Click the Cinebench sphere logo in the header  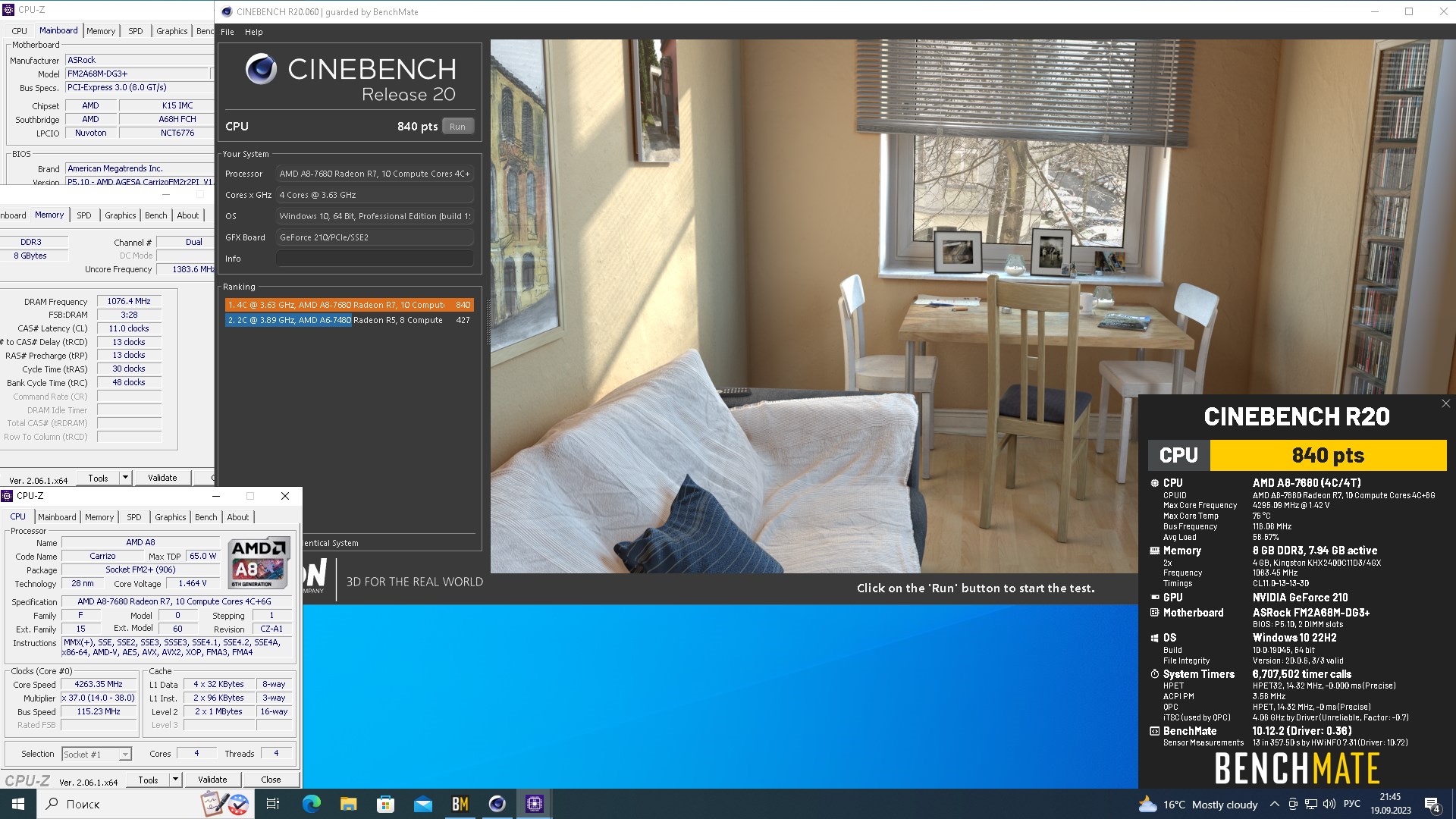pyautogui.click(x=261, y=69)
